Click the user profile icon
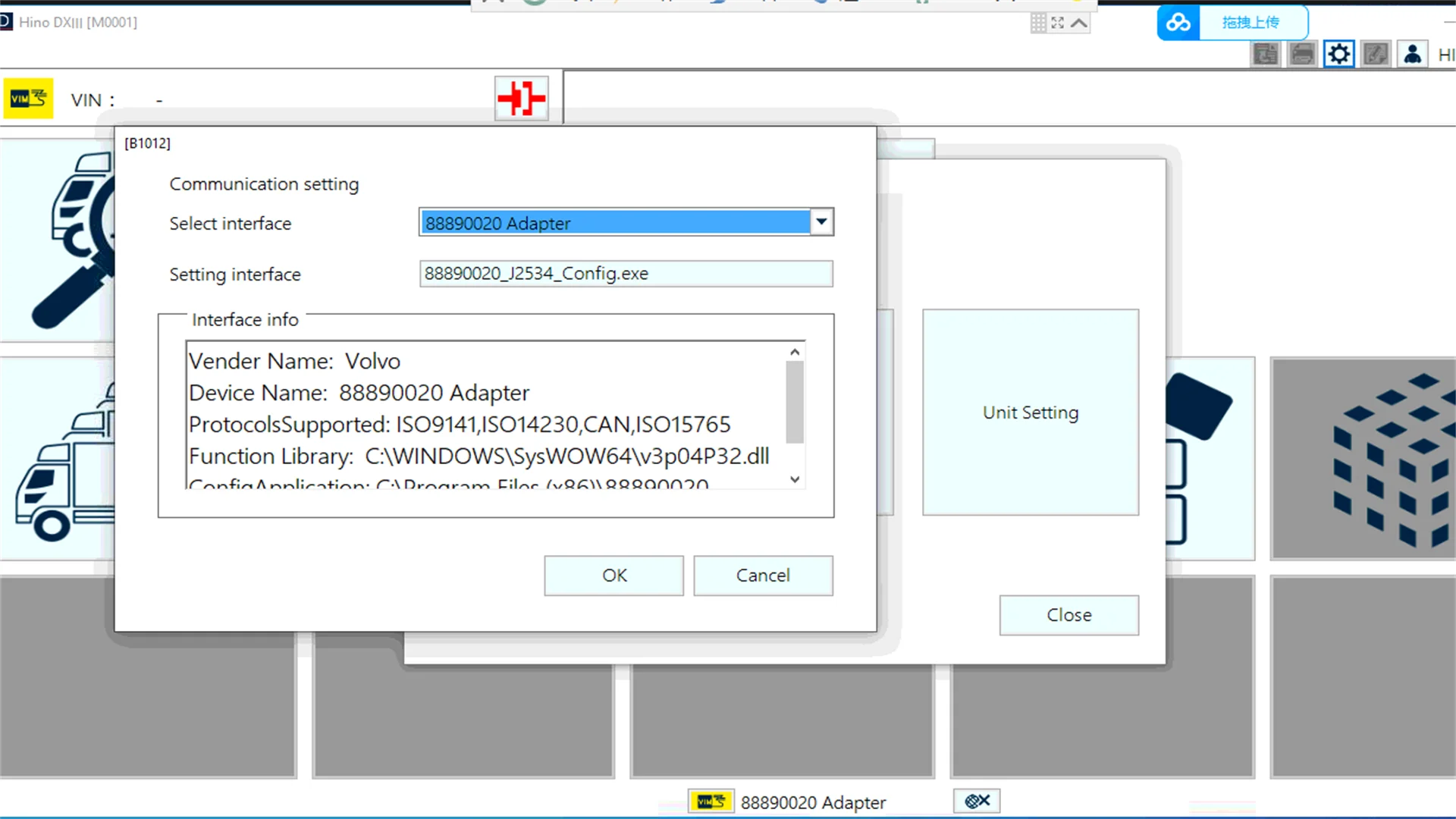The image size is (1456, 819). tap(1412, 54)
